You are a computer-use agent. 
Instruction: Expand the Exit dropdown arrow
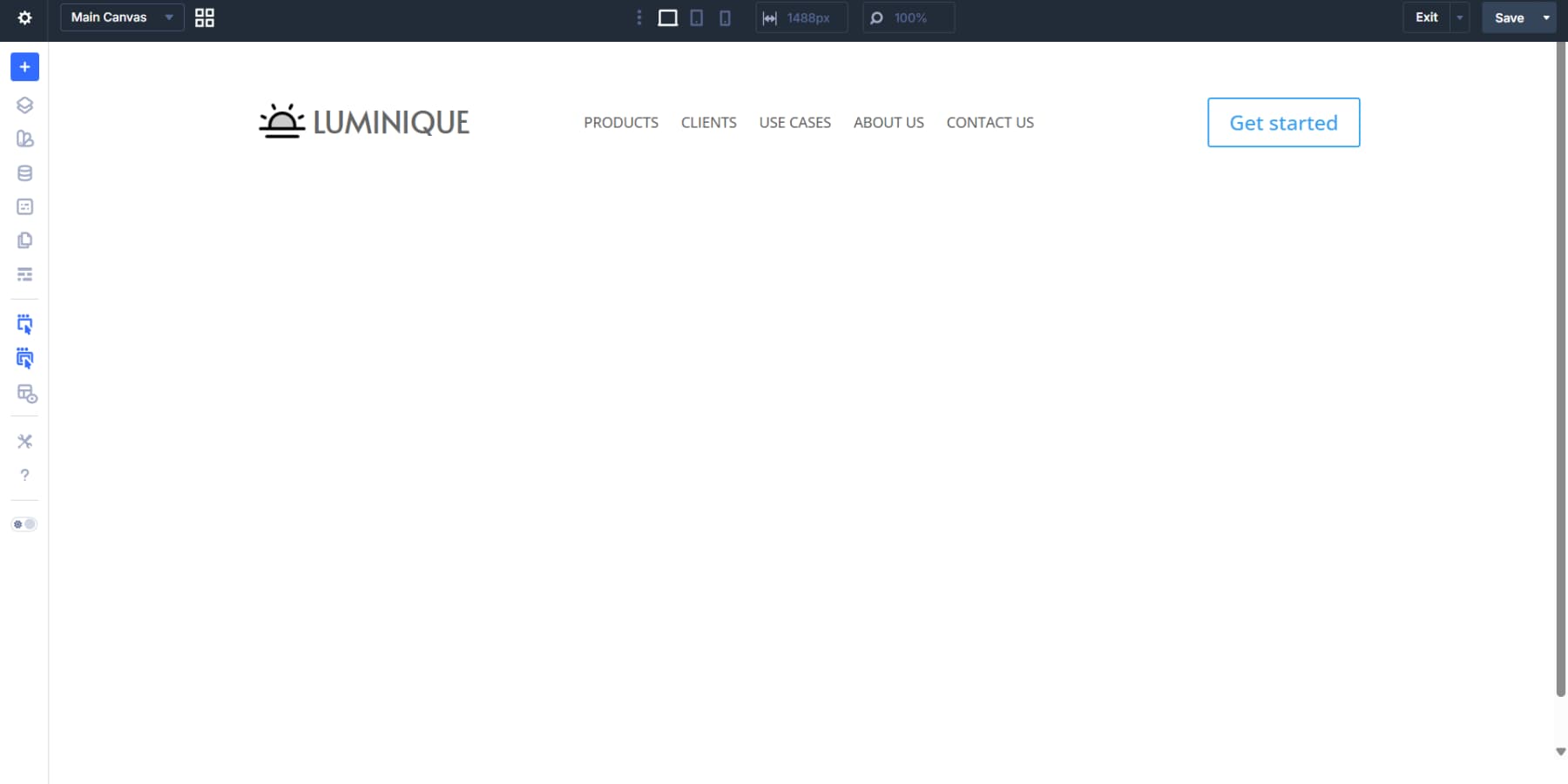tap(1459, 17)
